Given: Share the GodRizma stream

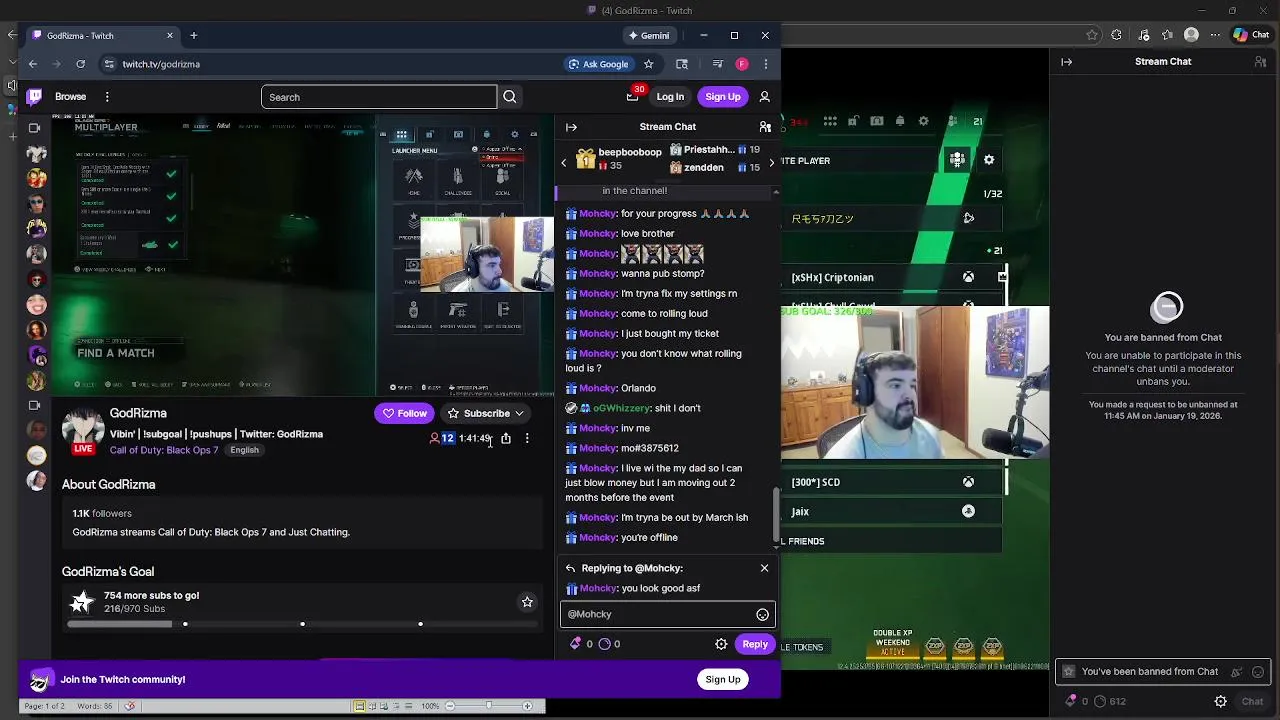Looking at the screenshot, I should (506, 438).
